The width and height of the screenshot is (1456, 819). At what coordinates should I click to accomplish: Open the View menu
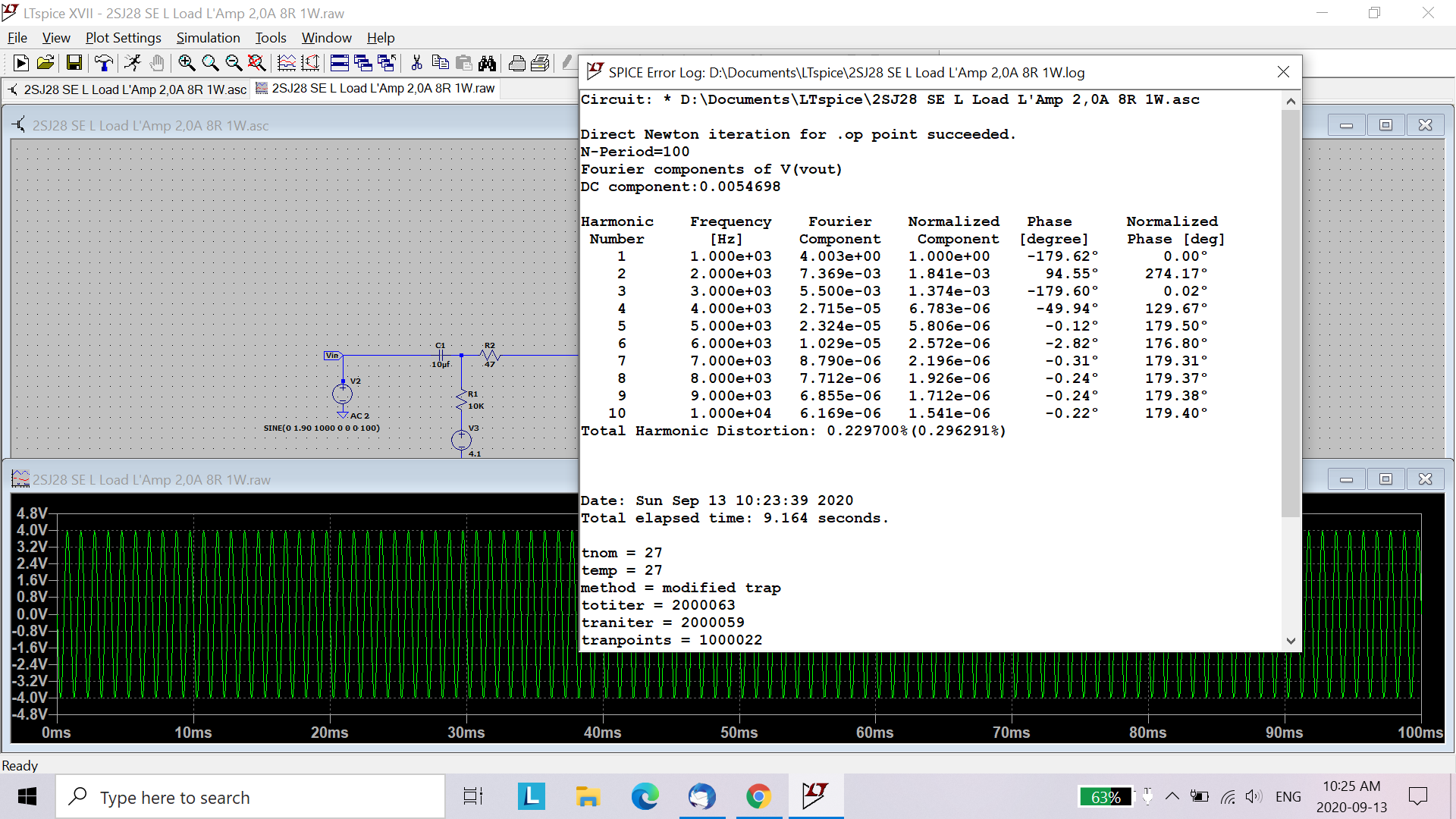point(56,37)
